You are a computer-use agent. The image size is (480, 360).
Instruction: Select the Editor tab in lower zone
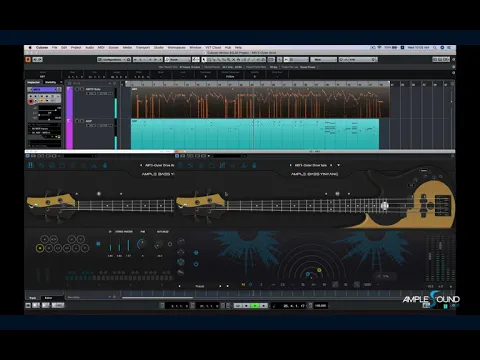pos(49,298)
